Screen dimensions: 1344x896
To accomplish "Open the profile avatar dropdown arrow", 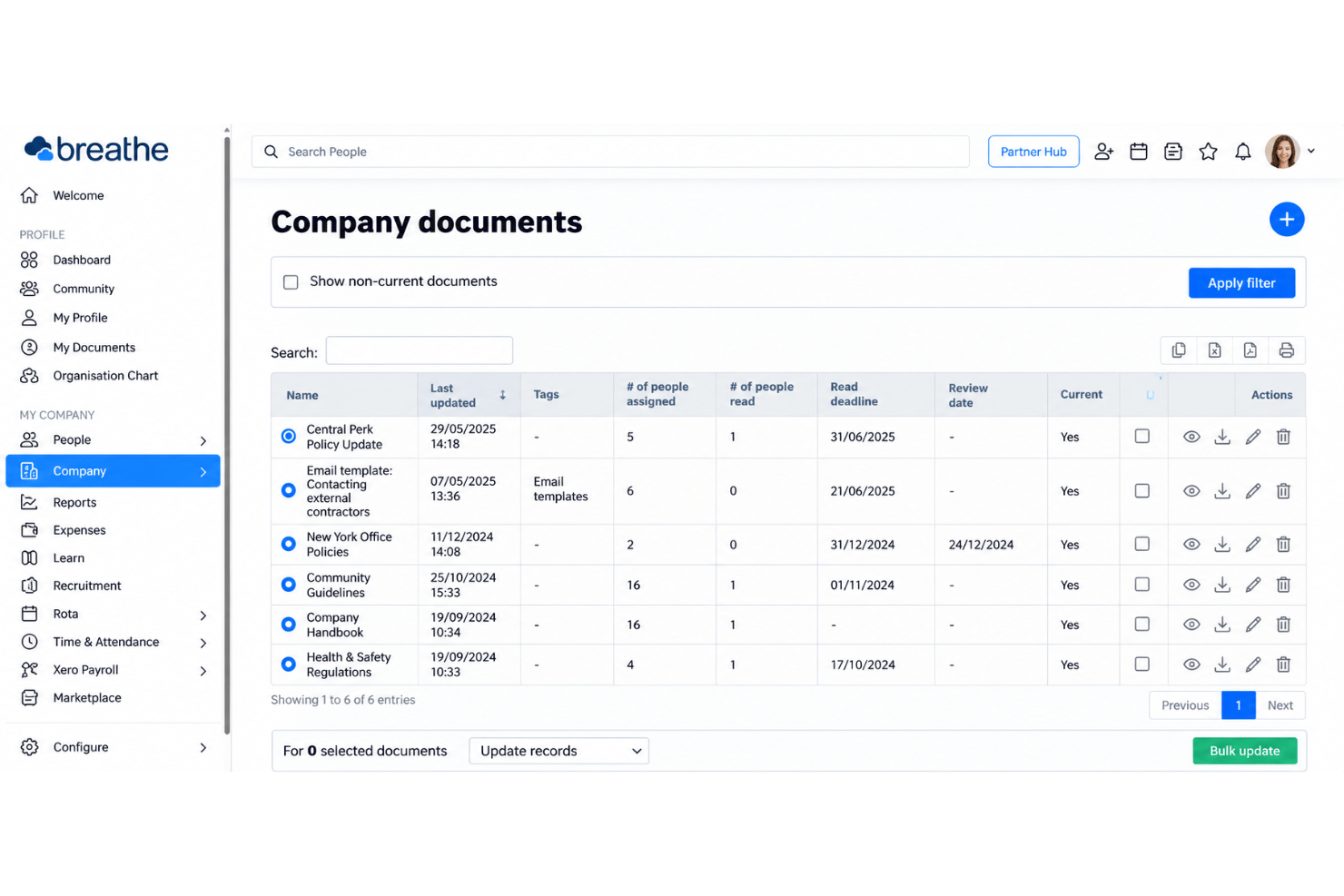I will tap(1311, 152).
